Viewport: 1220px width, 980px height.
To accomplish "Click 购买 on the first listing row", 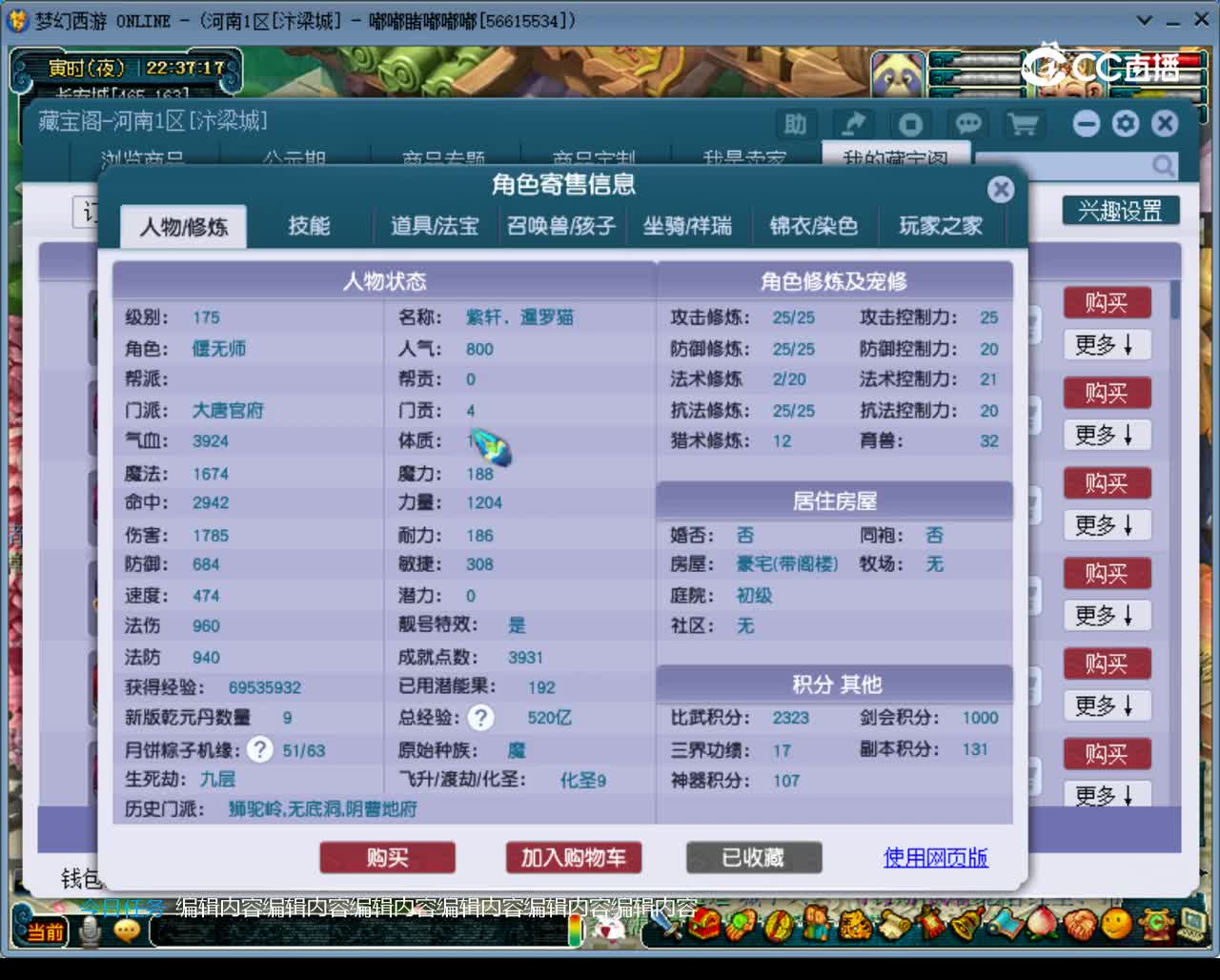I will point(1106,303).
